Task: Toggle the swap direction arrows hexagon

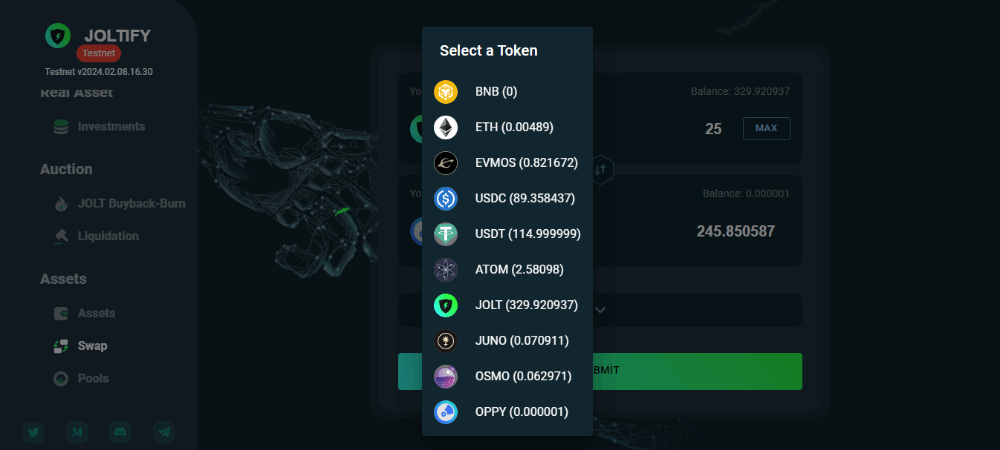Action: pos(601,170)
